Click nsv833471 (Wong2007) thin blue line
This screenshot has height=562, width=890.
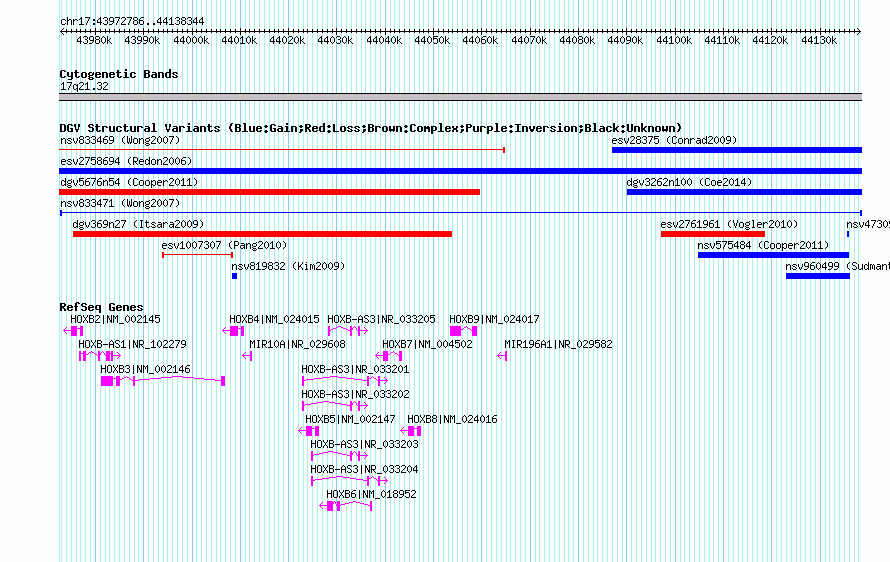tap(460, 213)
